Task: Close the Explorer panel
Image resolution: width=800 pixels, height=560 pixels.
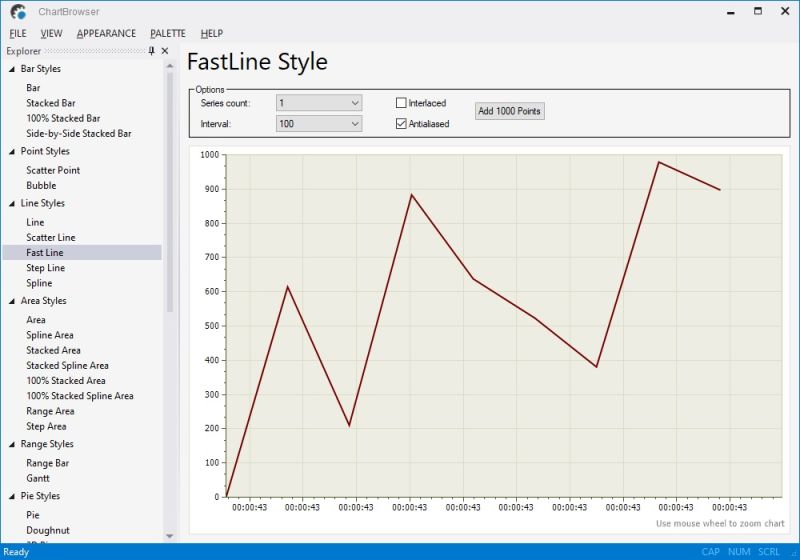Action: tap(165, 50)
